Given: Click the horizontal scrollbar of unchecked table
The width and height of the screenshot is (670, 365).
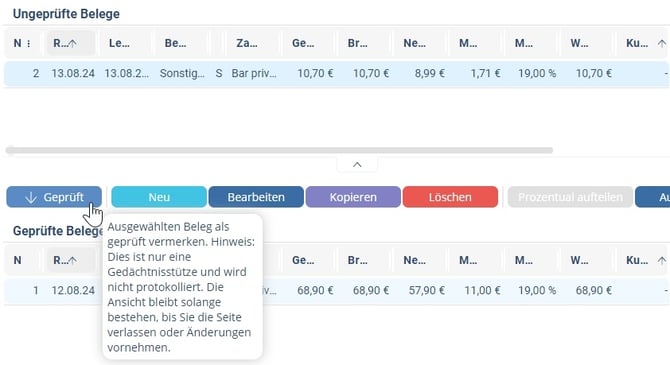Looking at the screenshot, I should (279, 150).
